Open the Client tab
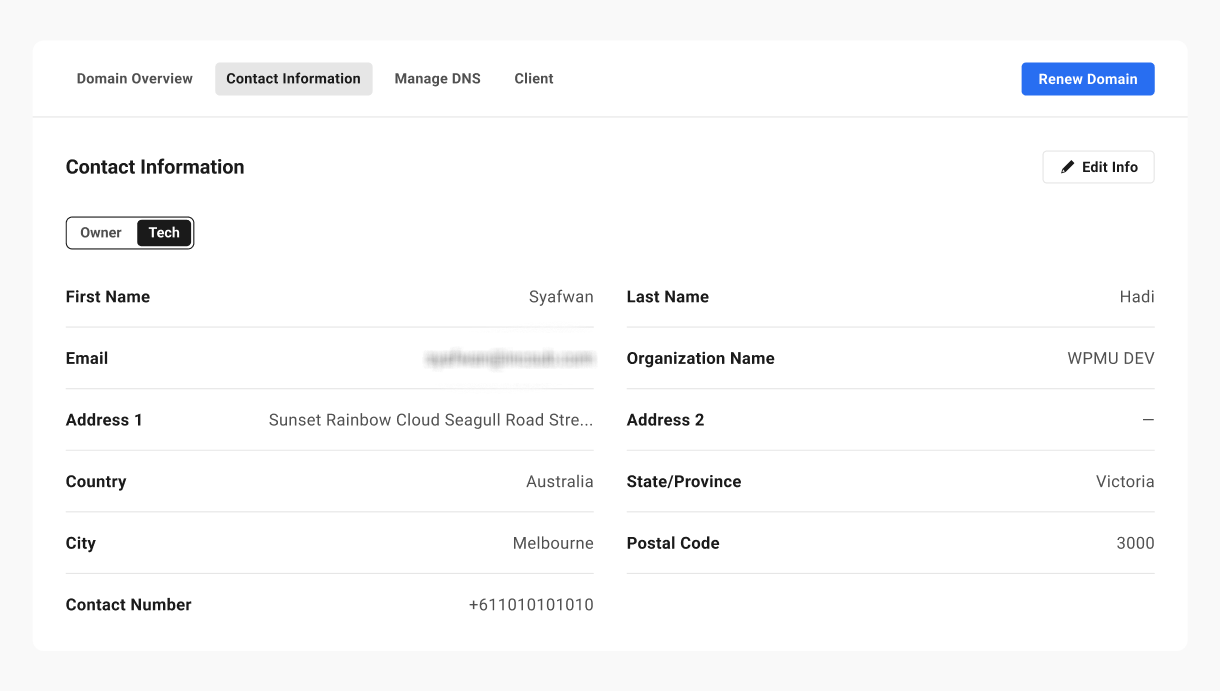The width and height of the screenshot is (1220, 691). 534,79
